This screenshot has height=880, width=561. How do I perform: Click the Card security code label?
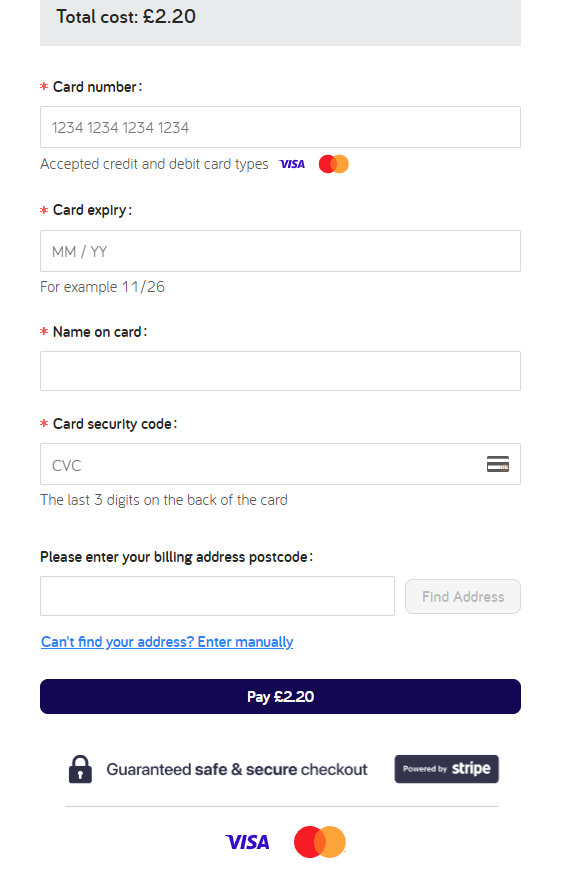[115, 424]
